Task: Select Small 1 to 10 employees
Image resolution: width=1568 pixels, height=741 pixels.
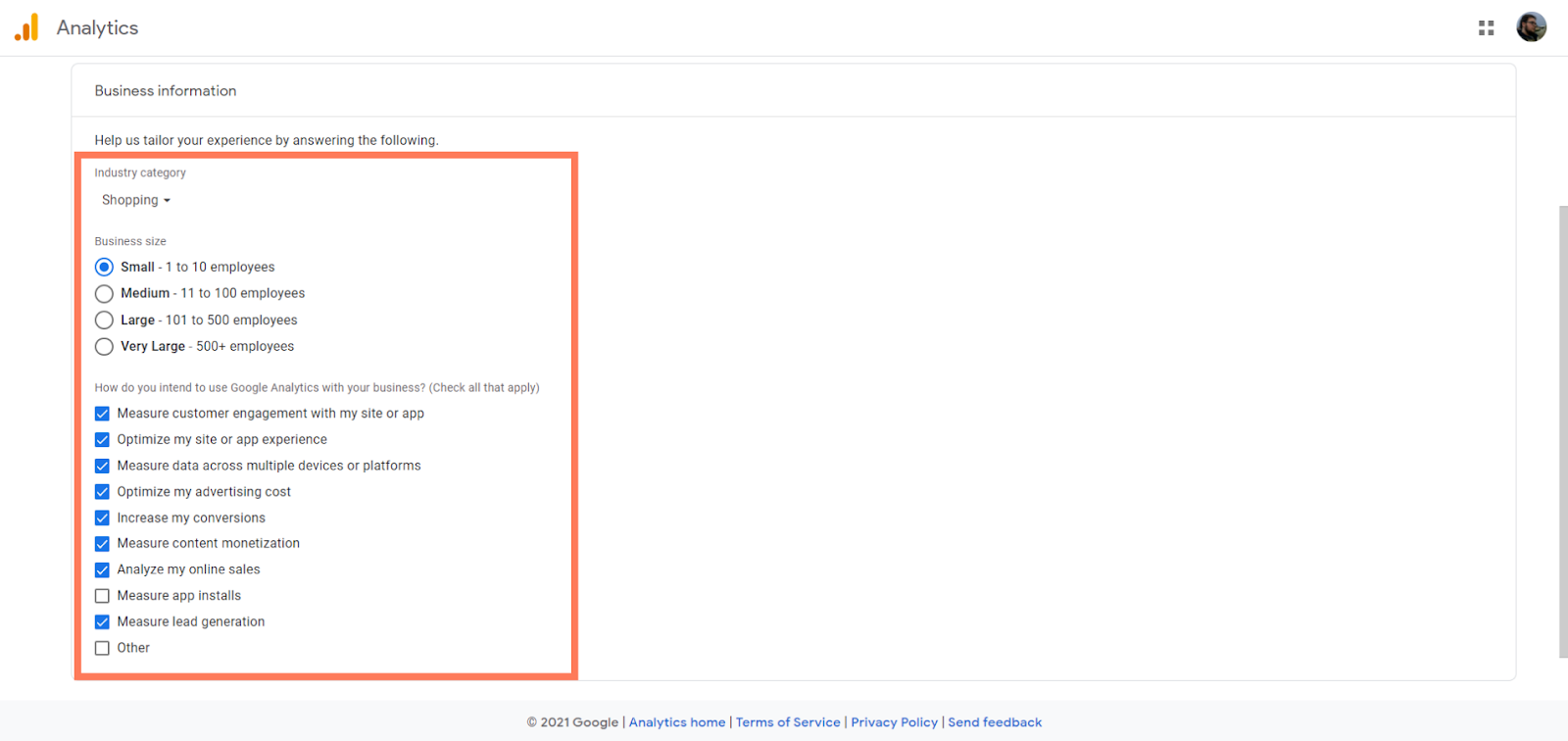Action: 104,268
